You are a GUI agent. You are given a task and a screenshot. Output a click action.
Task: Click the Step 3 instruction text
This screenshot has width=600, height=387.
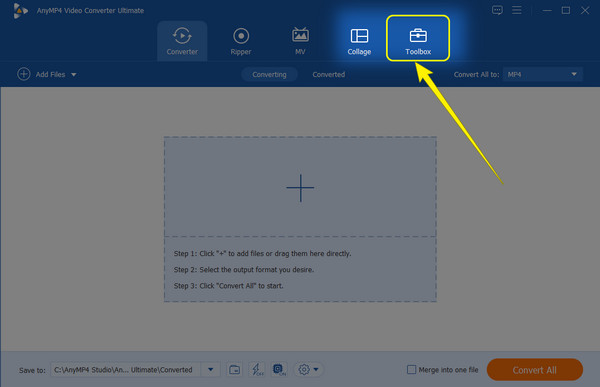click(228, 286)
